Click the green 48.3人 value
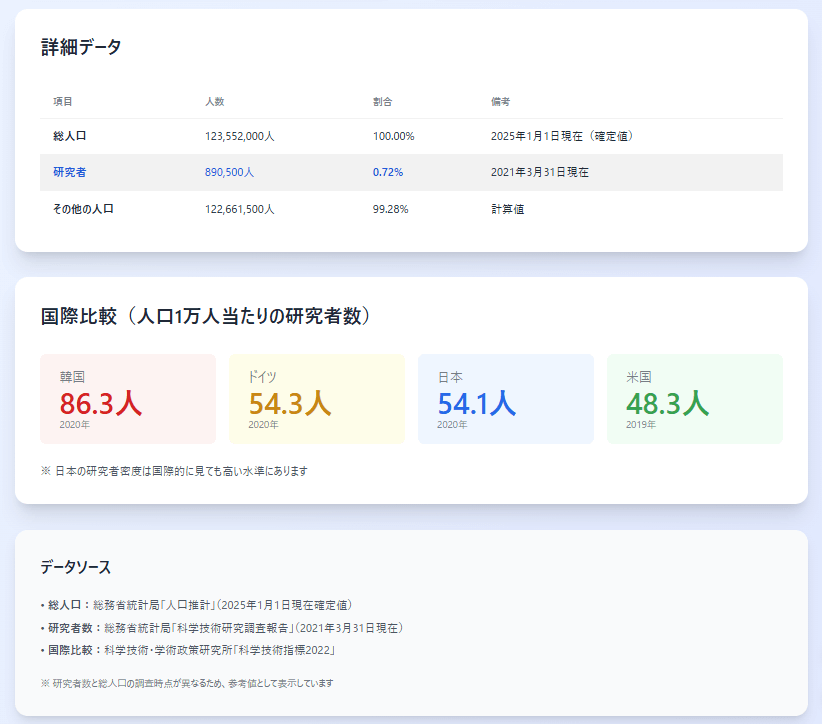 coord(667,403)
